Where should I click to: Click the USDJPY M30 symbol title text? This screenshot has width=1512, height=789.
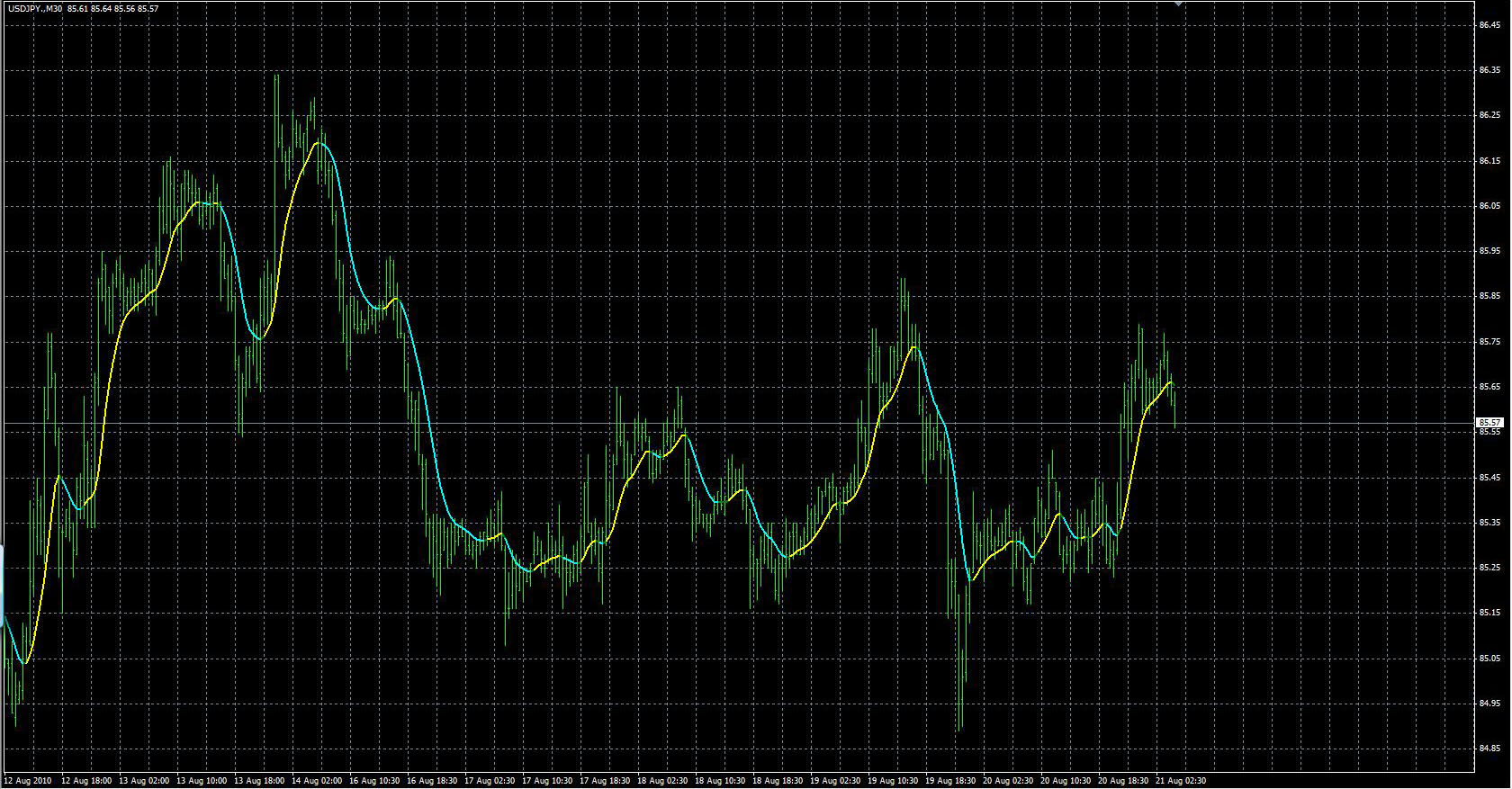click(35, 8)
